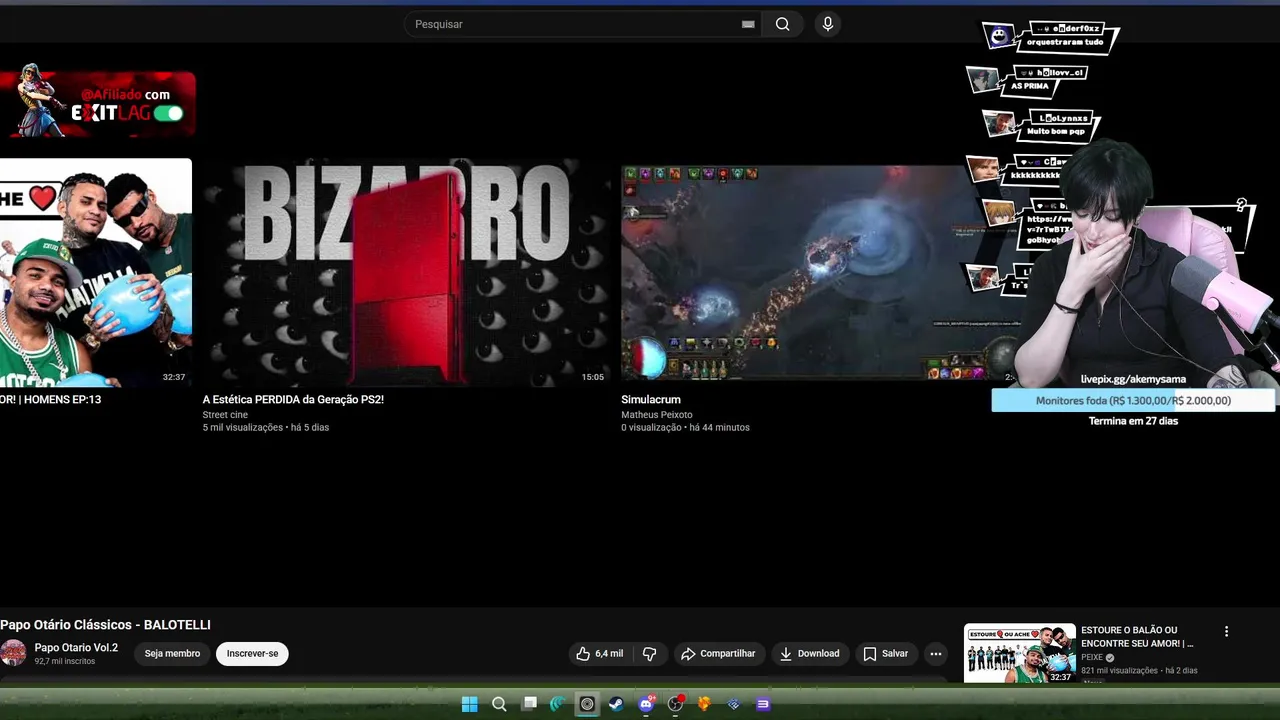Open the balloon men EP:13 video thumbnail
This screenshot has height=720, width=1280.
[x=95, y=272]
